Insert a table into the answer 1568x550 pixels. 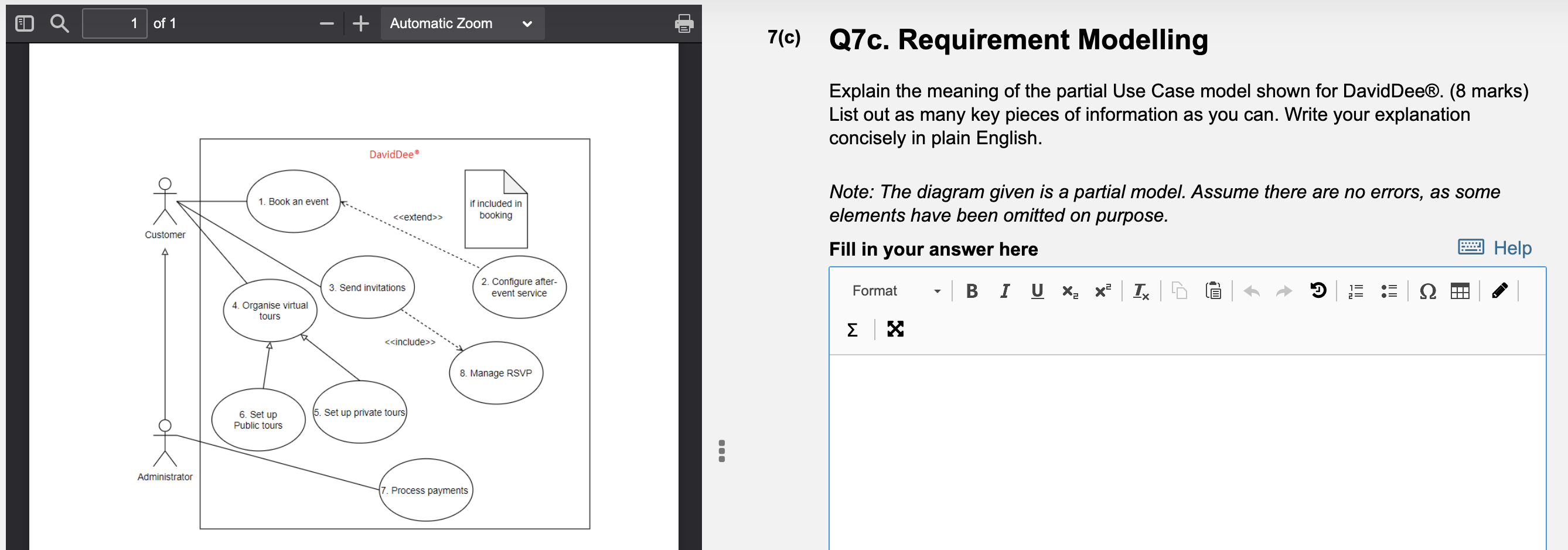coord(1460,291)
